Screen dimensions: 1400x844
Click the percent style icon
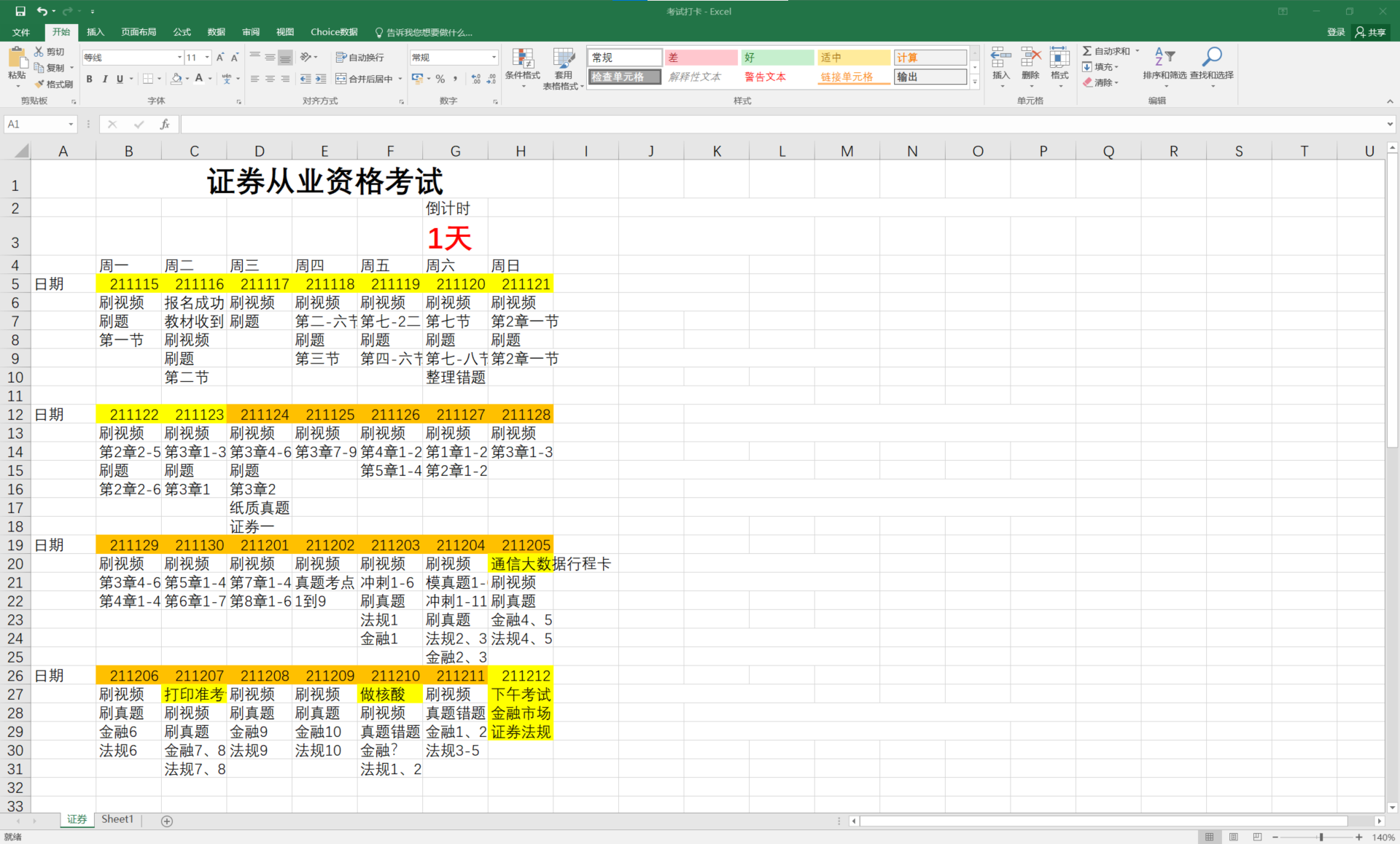(x=440, y=79)
